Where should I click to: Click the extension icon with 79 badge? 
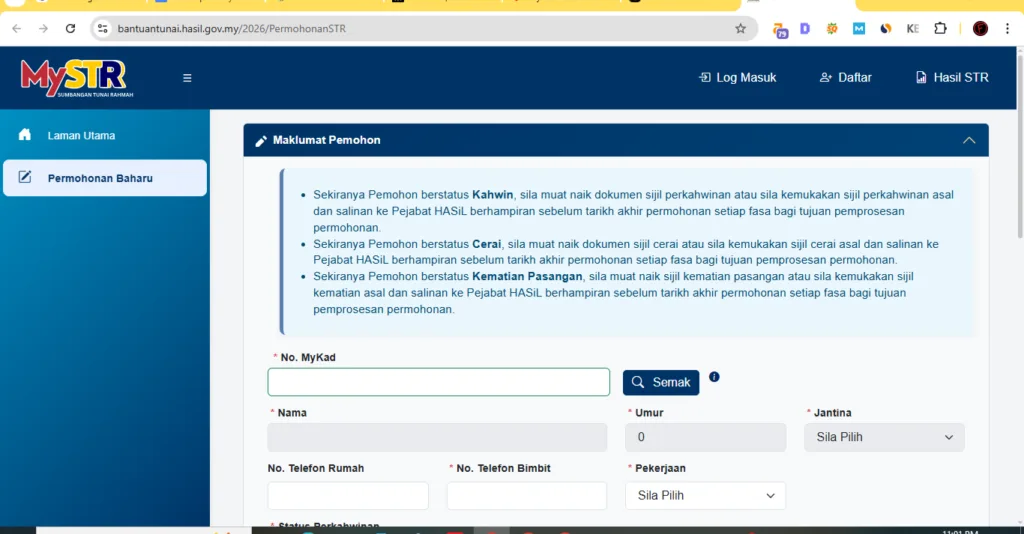[780, 30]
